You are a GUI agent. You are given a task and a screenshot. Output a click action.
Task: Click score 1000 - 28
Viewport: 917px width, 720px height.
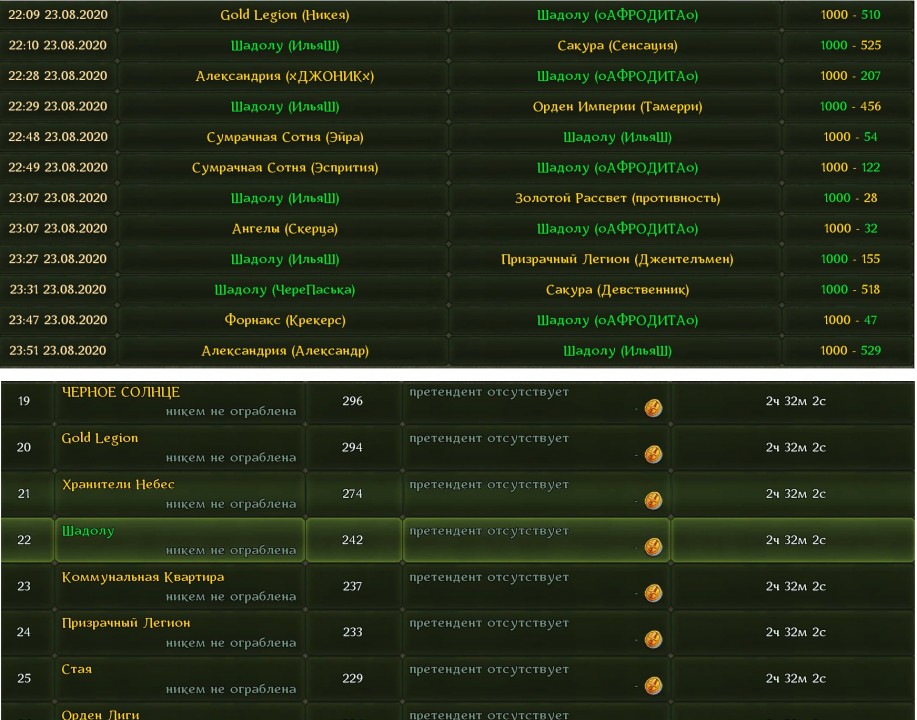pos(850,198)
